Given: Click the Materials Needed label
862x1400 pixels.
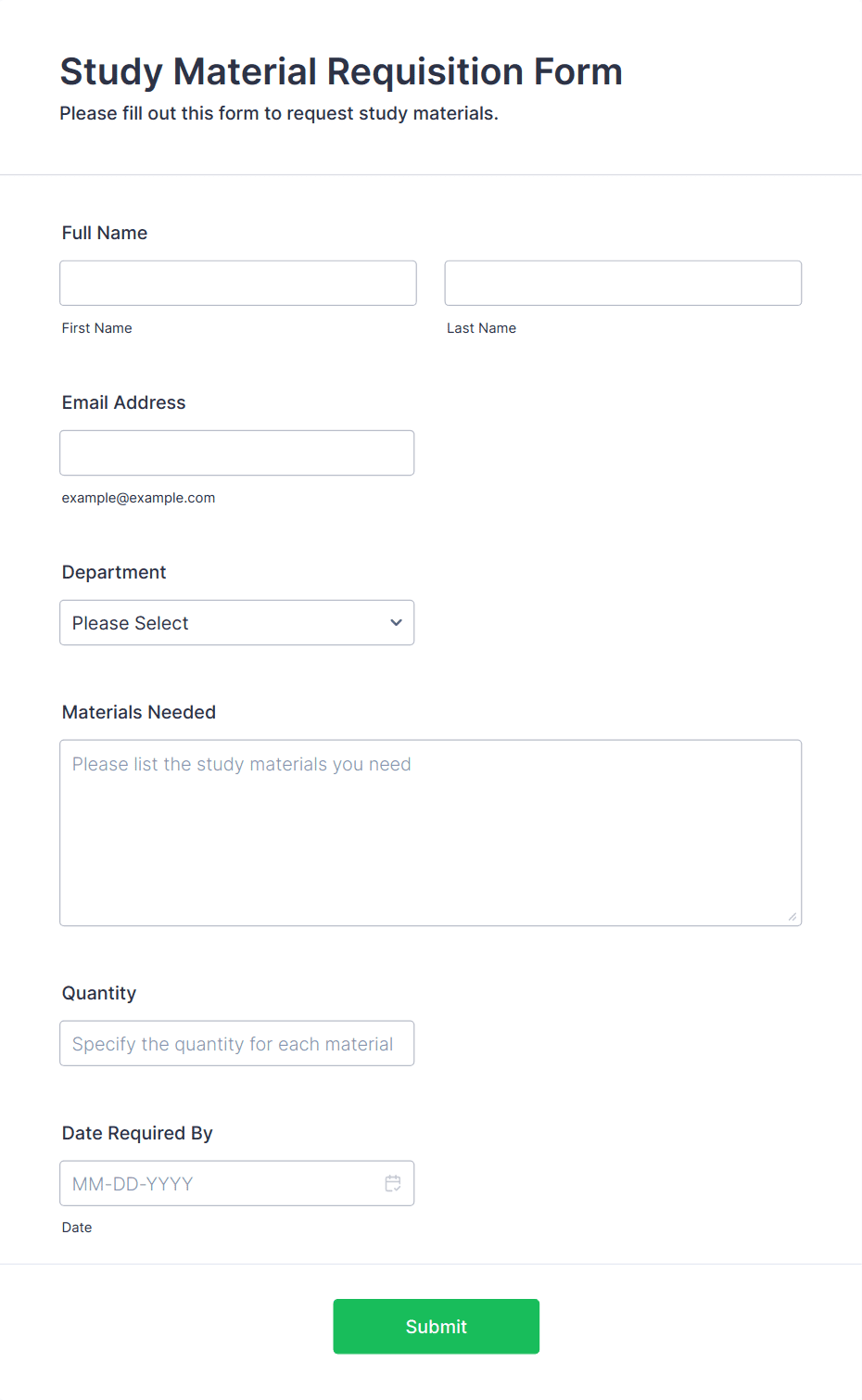Looking at the screenshot, I should click(139, 712).
